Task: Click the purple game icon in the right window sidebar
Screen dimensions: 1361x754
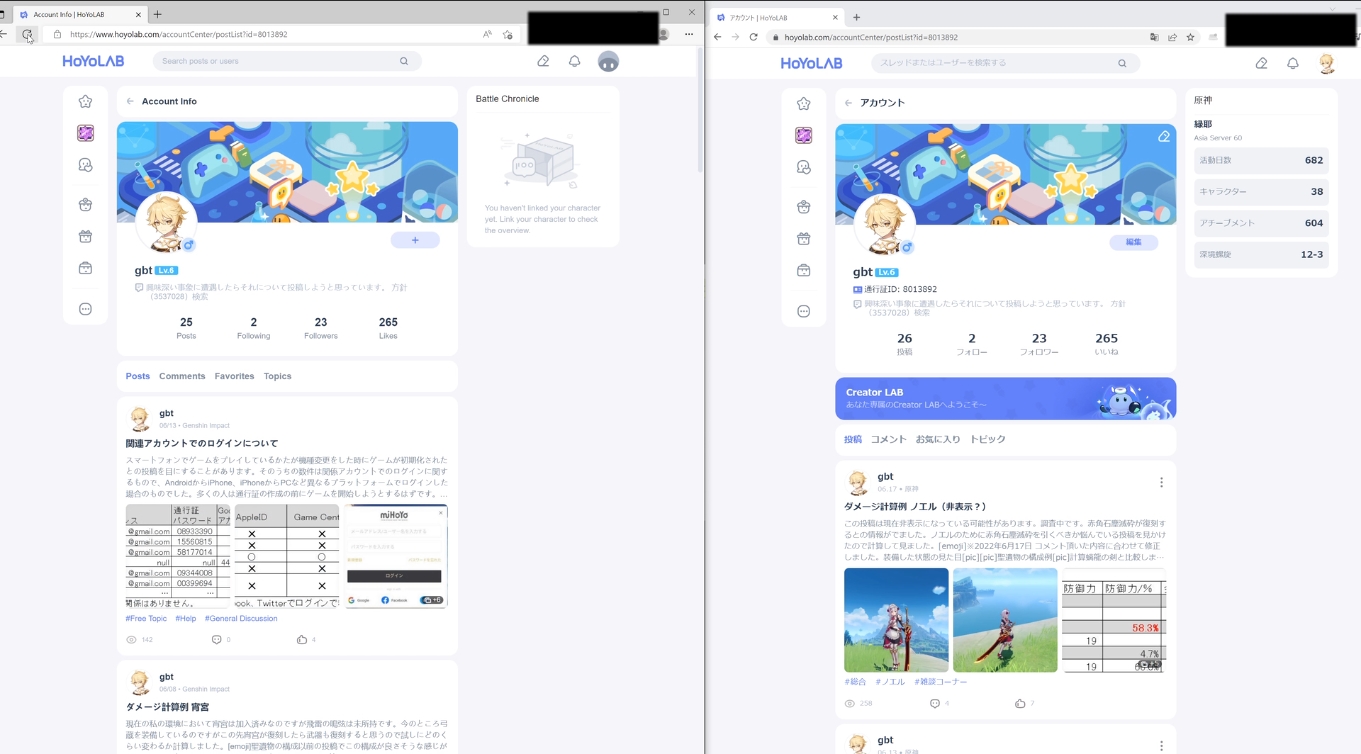Action: click(x=803, y=135)
